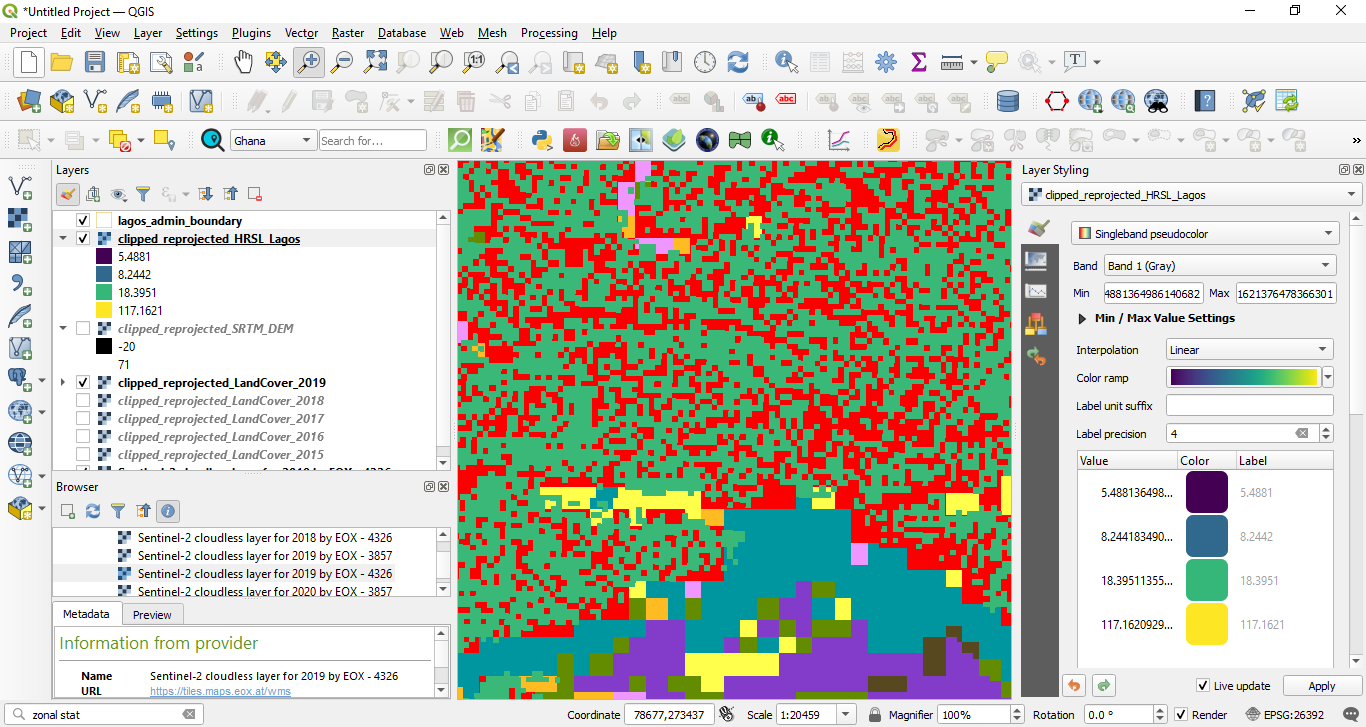Click the Pan Map to Selection icon
Viewport: 1366px width, 727px height.
276,62
